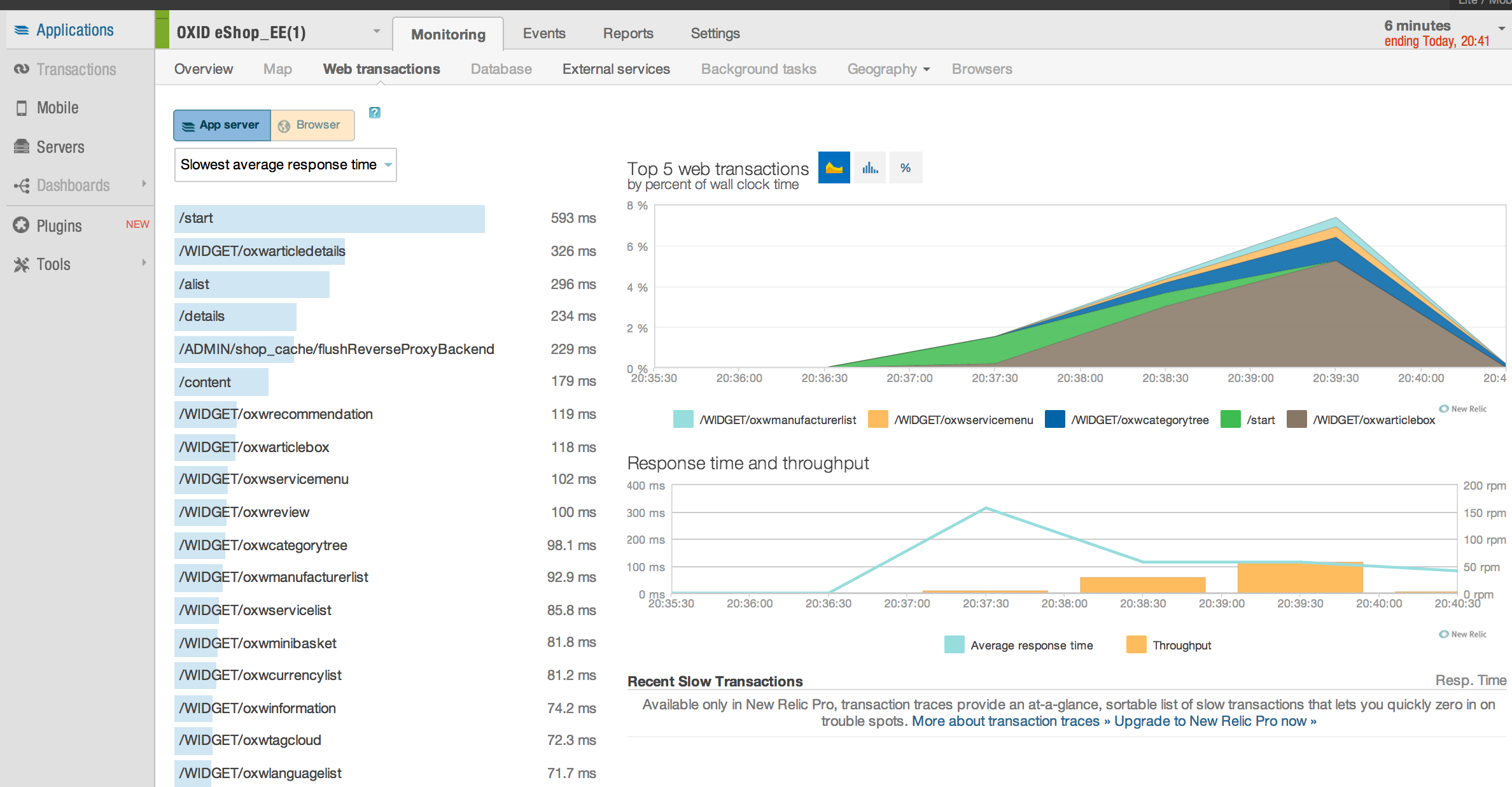Viewport: 1512px width, 787px height.
Task: Select /ADMIN/shop_cache/flushReverseProxyBackend transaction
Action: (x=386, y=350)
